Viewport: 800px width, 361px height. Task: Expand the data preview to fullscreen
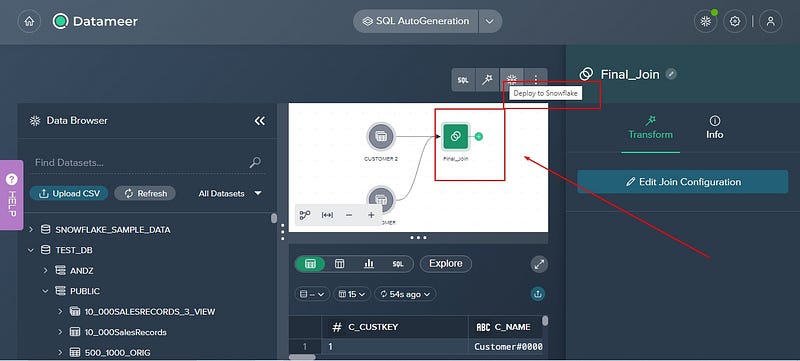539,264
